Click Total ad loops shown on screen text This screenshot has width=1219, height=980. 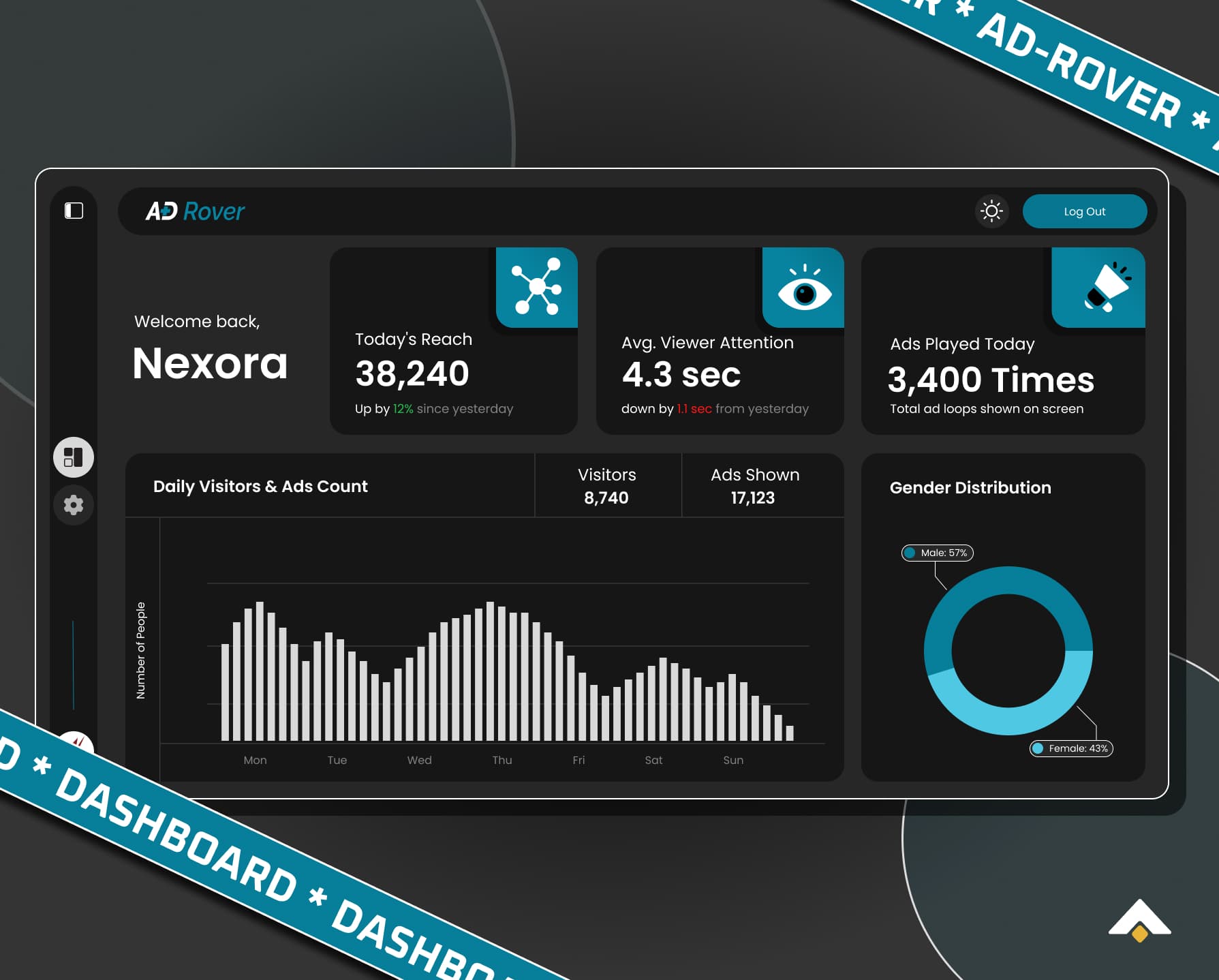point(987,409)
